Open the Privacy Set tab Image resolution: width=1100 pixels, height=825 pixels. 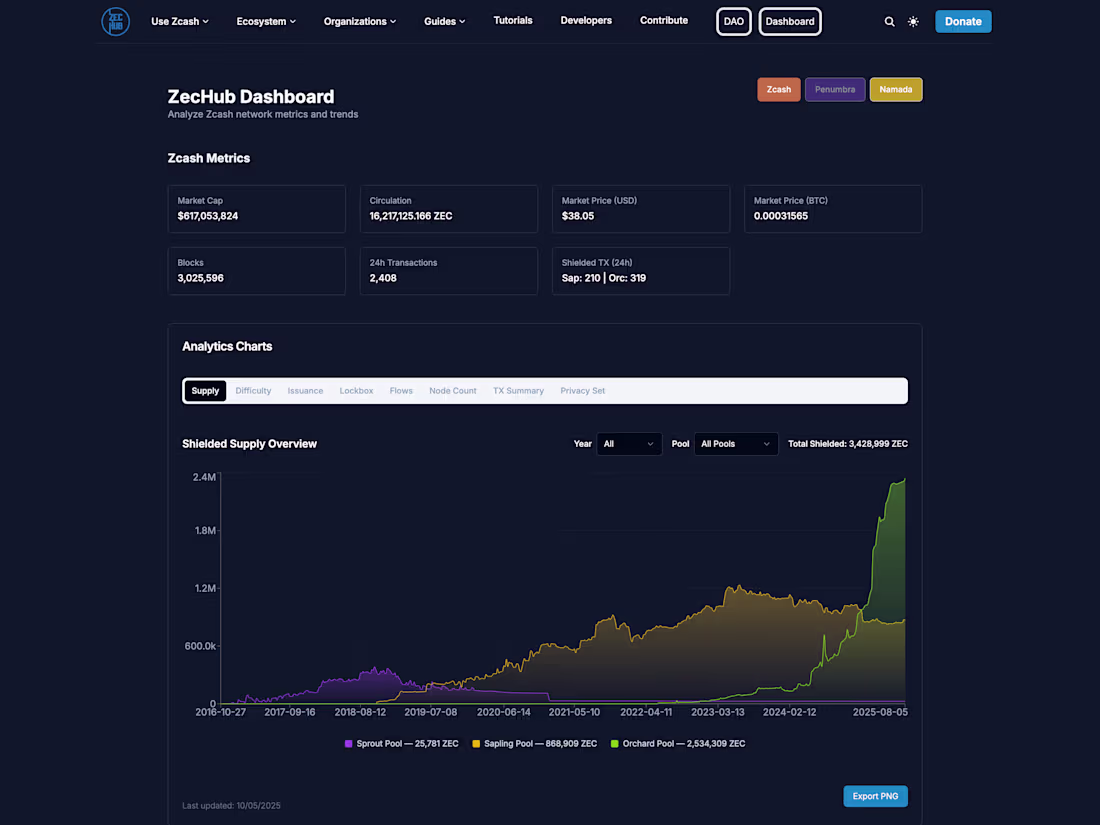coord(583,390)
